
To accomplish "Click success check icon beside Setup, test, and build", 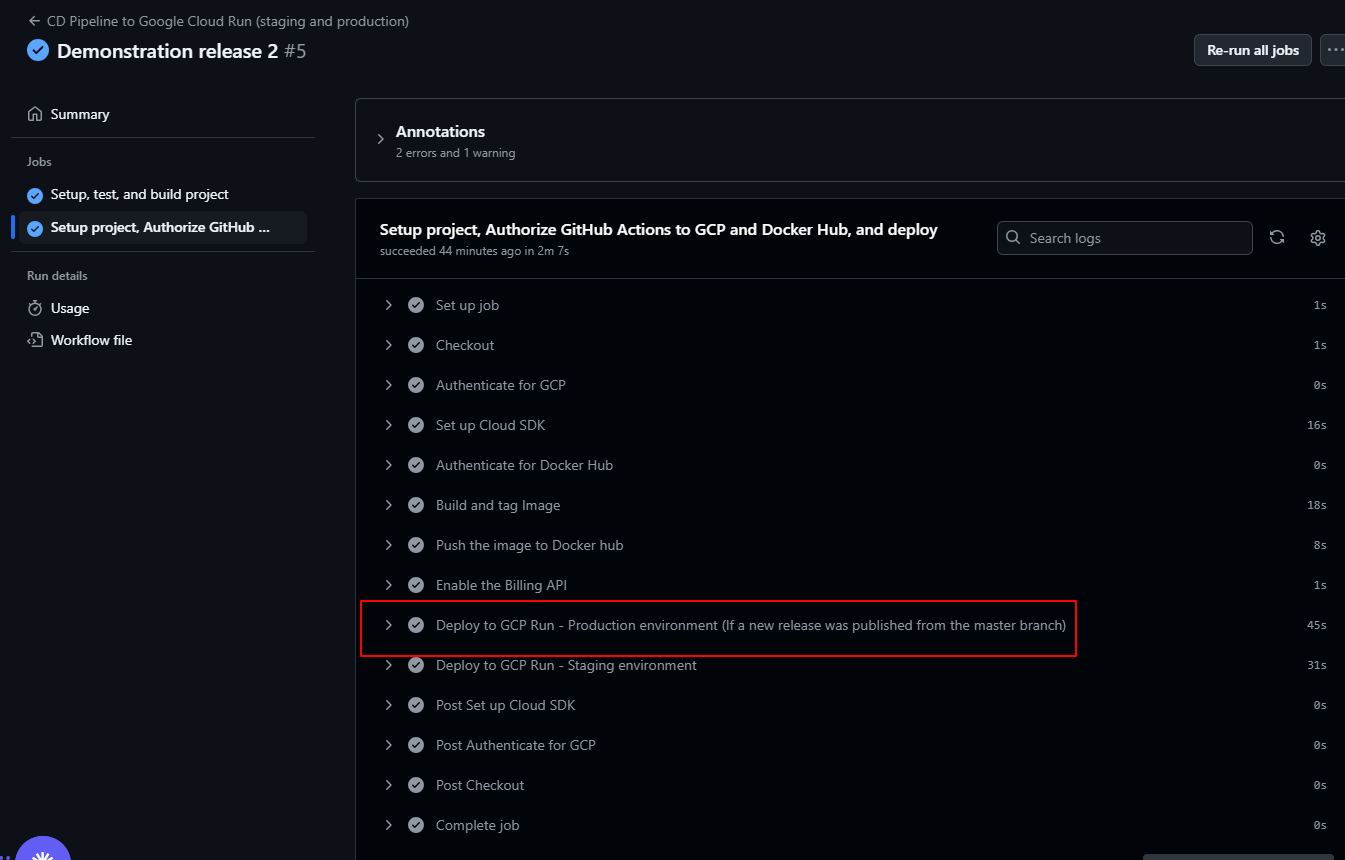I will point(35,195).
